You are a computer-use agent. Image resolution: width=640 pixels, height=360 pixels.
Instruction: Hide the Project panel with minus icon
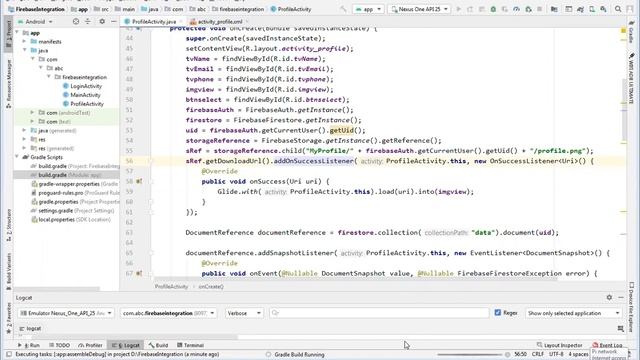pyautogui.click(x=114, y=21)
